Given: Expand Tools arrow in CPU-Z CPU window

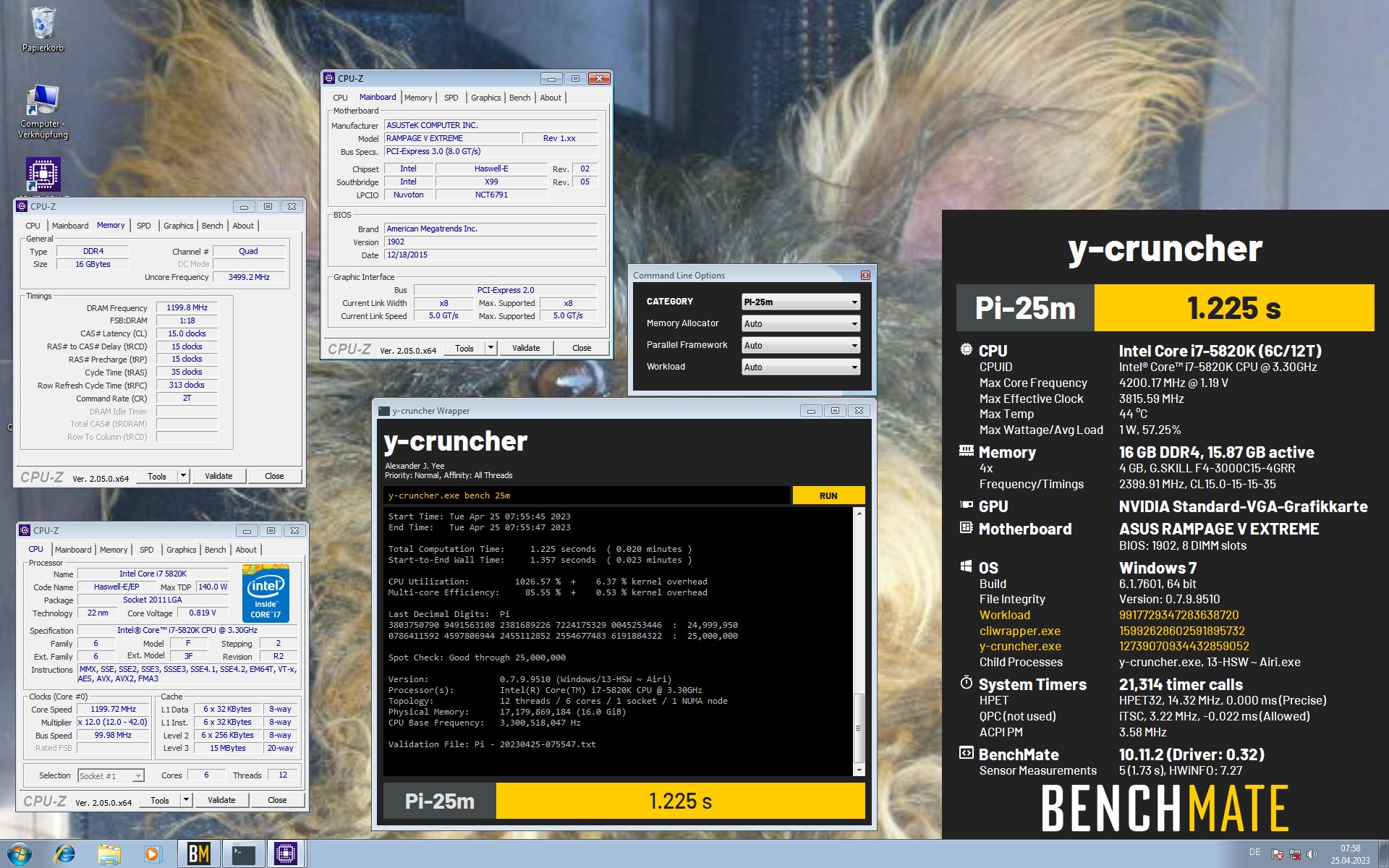Looking at the screenshot, I should coord(187,800).
